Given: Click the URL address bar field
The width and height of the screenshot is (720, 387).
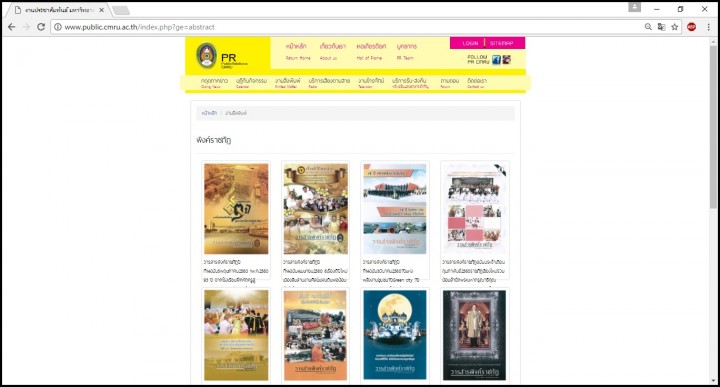Looking at the screenshot, I should pyautogui.click(x=349, y=27).
